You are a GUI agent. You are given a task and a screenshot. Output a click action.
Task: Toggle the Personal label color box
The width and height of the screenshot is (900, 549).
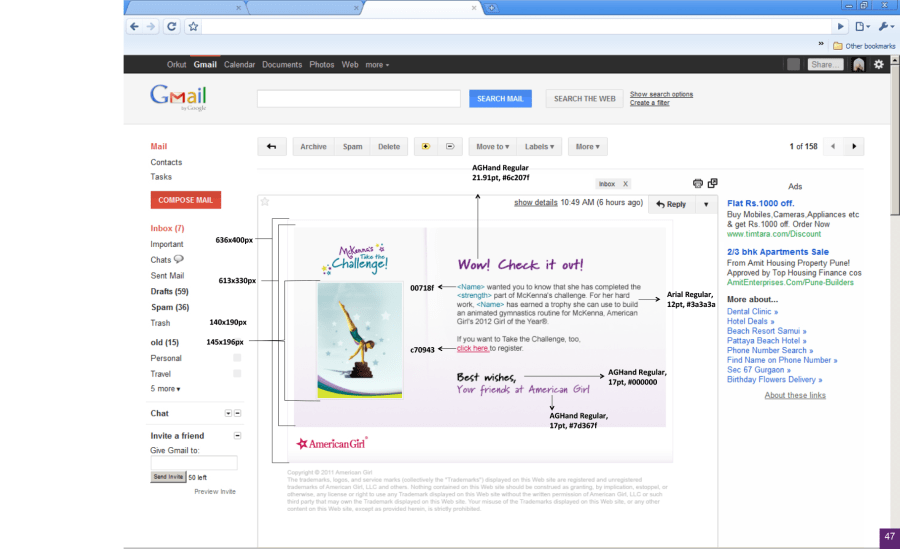point(237,358)
